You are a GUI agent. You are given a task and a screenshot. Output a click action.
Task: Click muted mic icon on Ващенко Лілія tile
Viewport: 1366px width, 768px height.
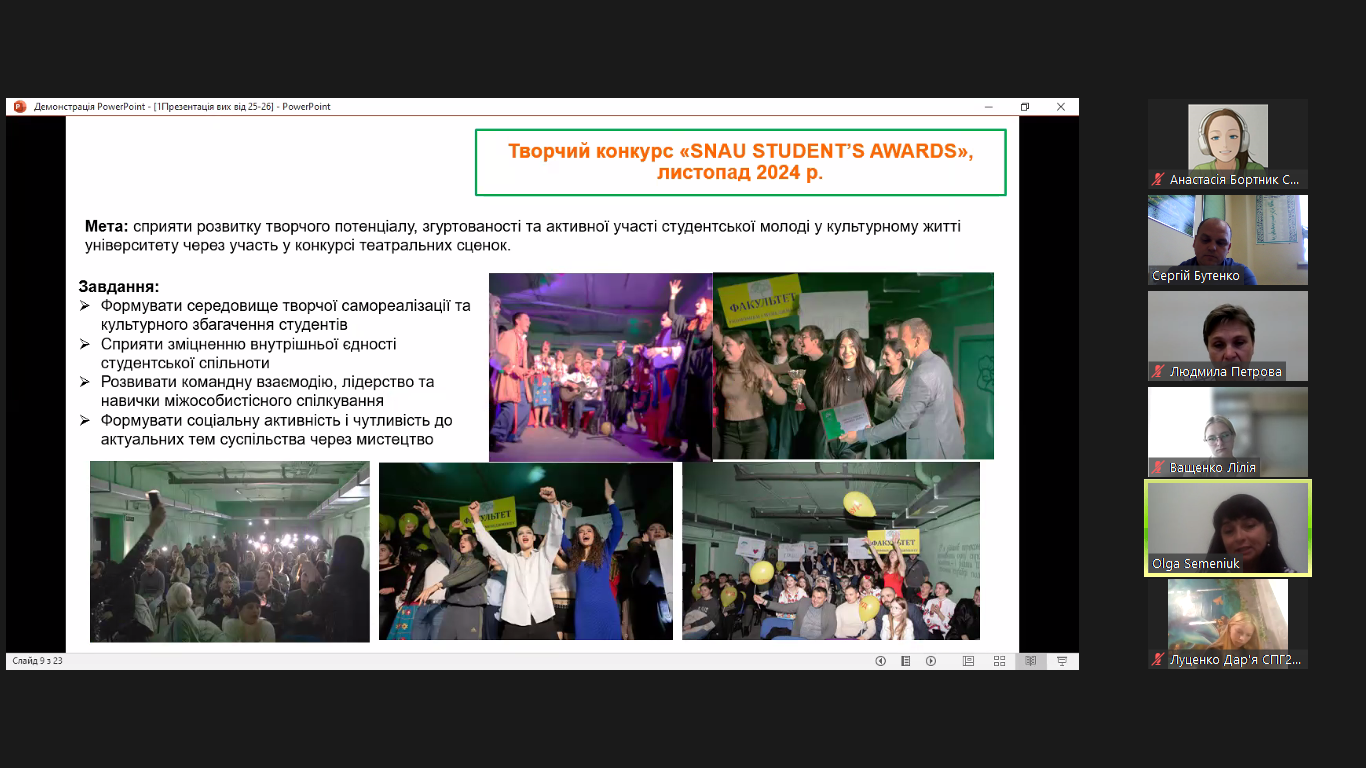point(1158,468)
